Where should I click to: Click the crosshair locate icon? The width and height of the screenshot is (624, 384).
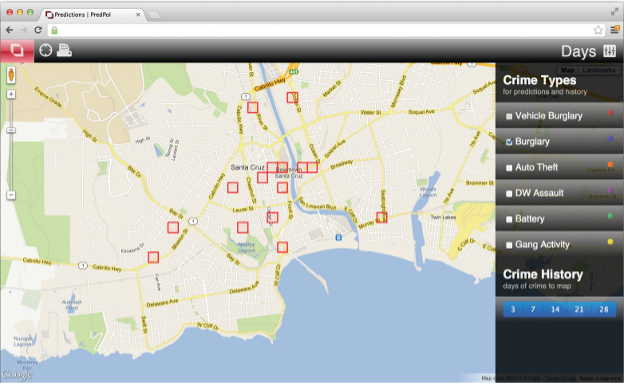coord(46,50)
